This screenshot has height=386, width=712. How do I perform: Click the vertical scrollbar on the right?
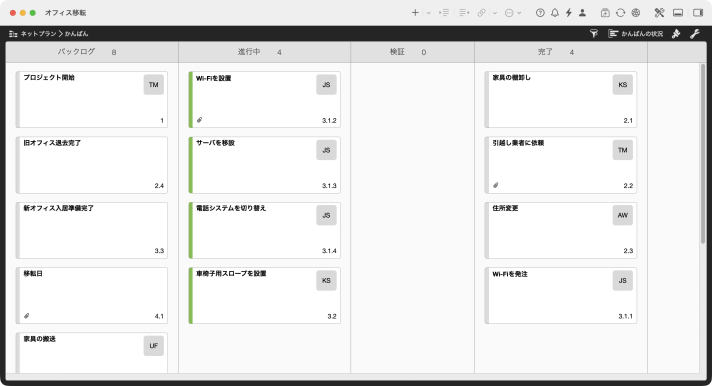tap(703, 154)
